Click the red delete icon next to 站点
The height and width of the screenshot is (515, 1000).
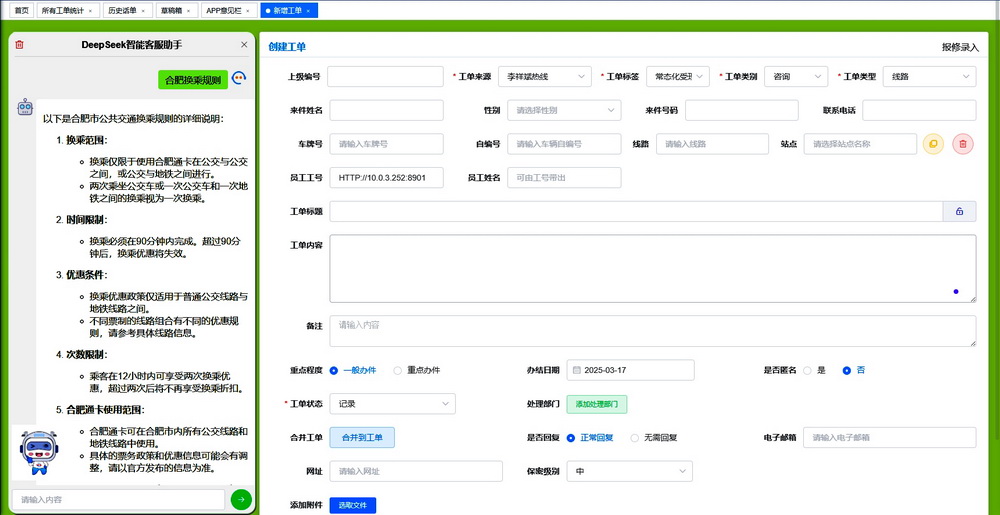pyautogui.click(x=963, y=144)
